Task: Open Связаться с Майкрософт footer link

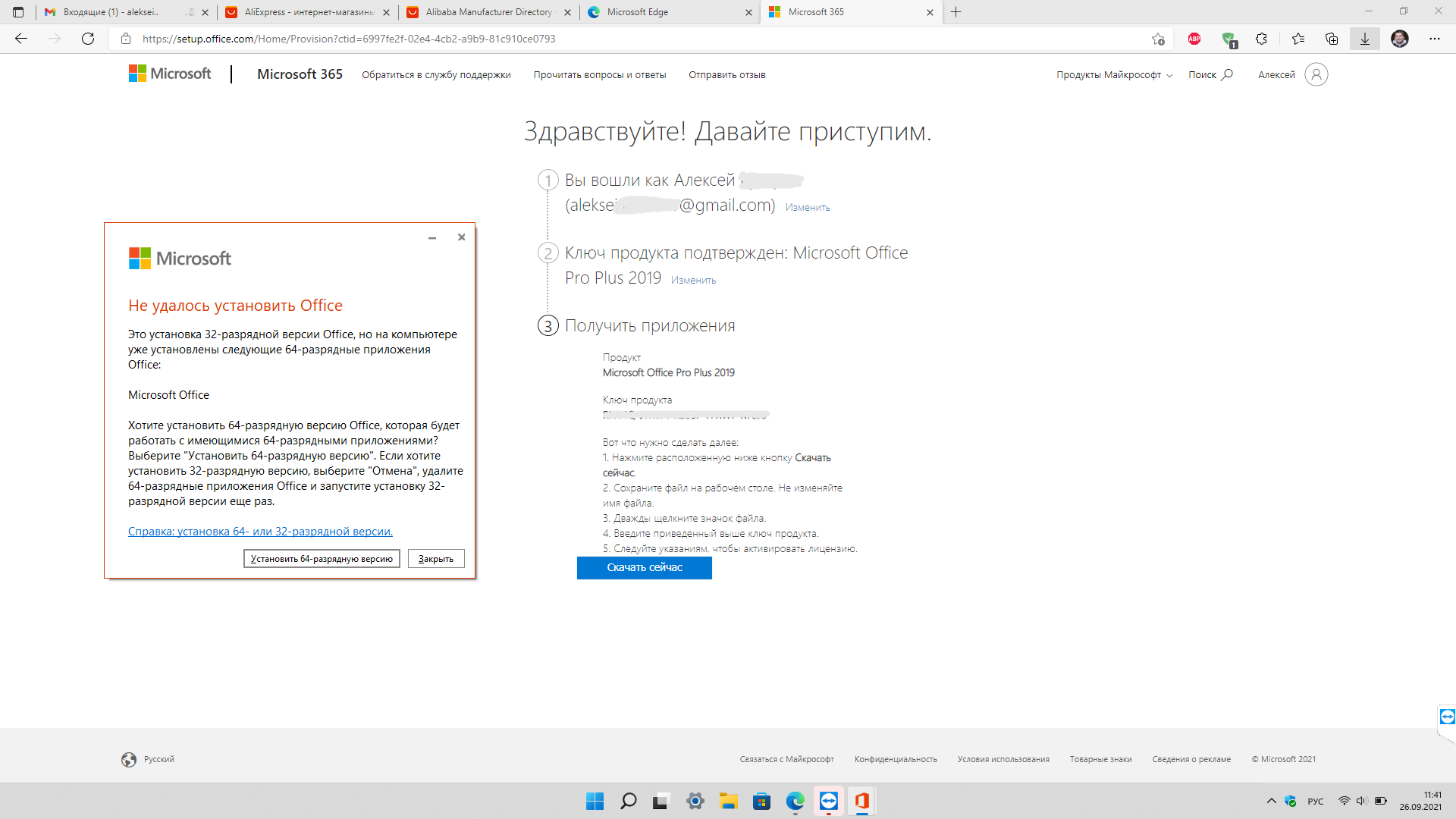Action: [x=787, y=759]
